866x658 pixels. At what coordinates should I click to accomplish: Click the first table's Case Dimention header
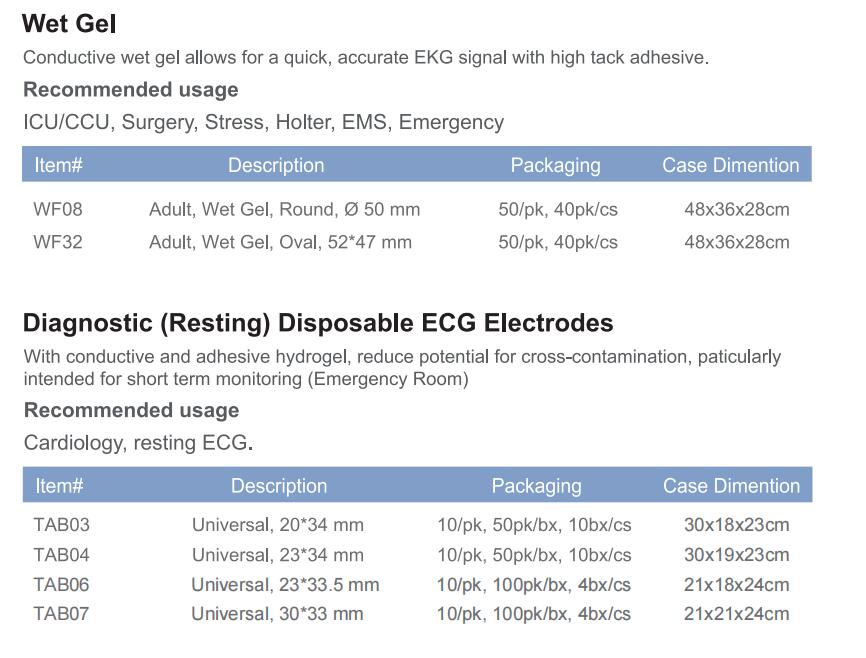click(x=730, y=165)
